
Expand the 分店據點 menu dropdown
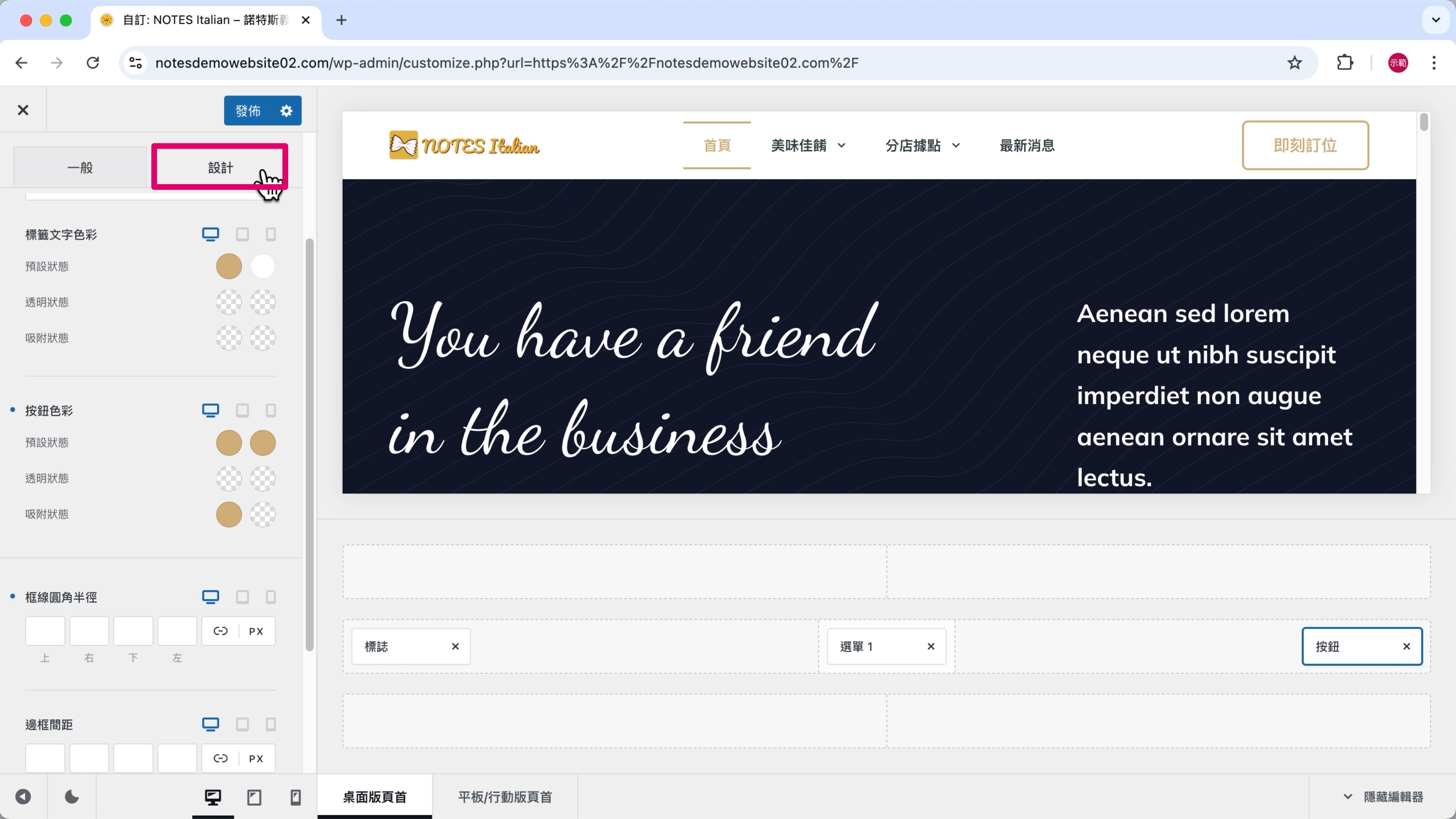coord(956,146)
